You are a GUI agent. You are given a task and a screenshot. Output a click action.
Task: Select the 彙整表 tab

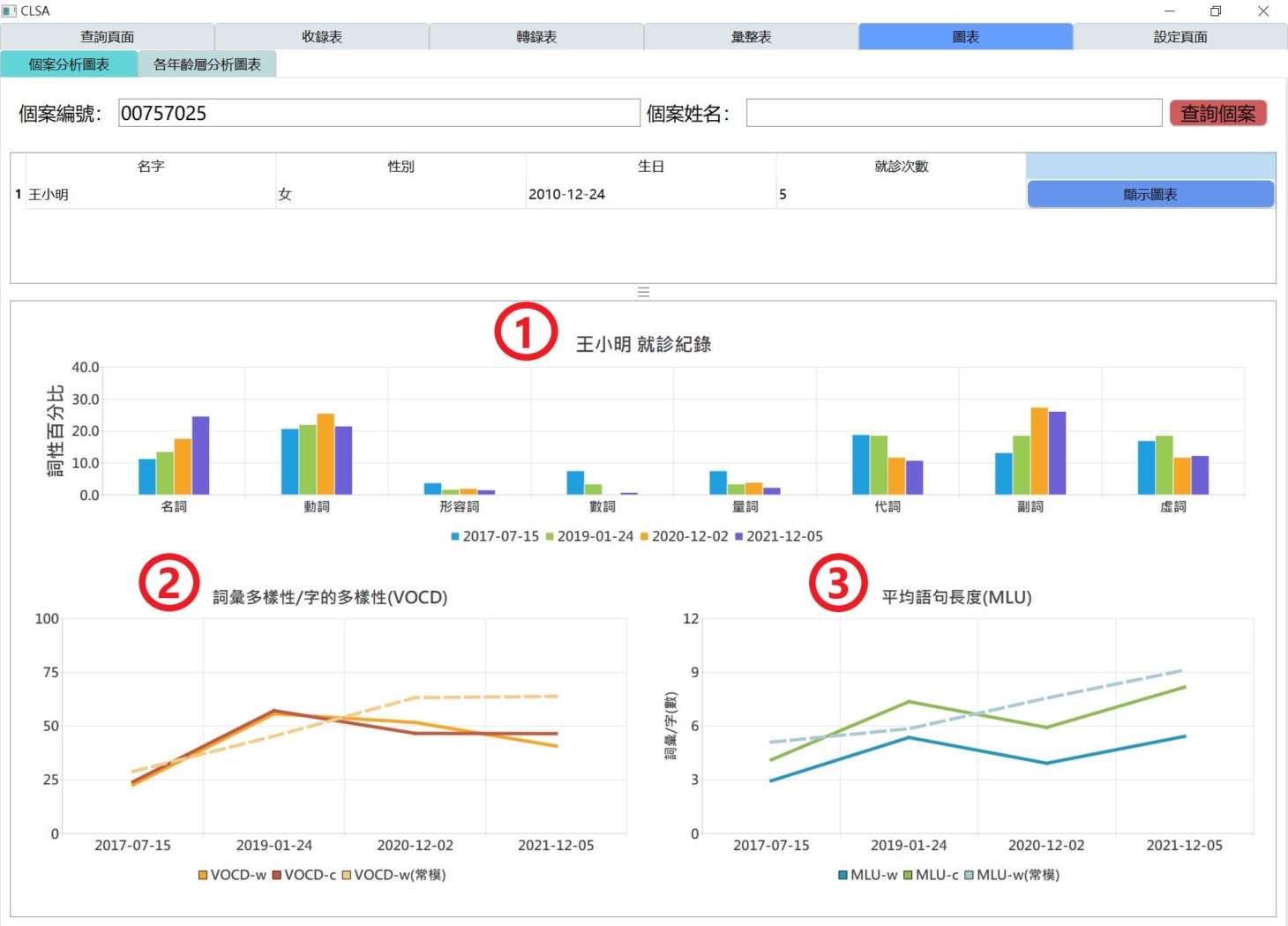click(x=751, y=37)
